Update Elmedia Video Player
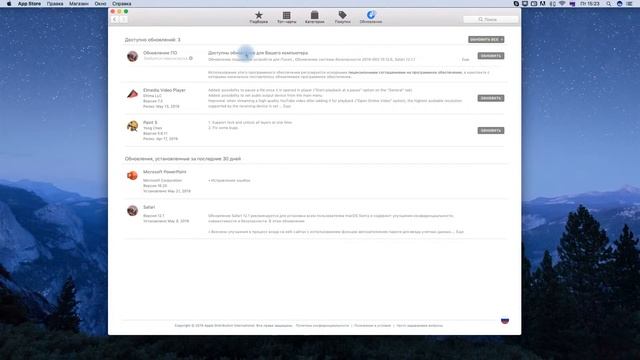 [x=491, y=98]
